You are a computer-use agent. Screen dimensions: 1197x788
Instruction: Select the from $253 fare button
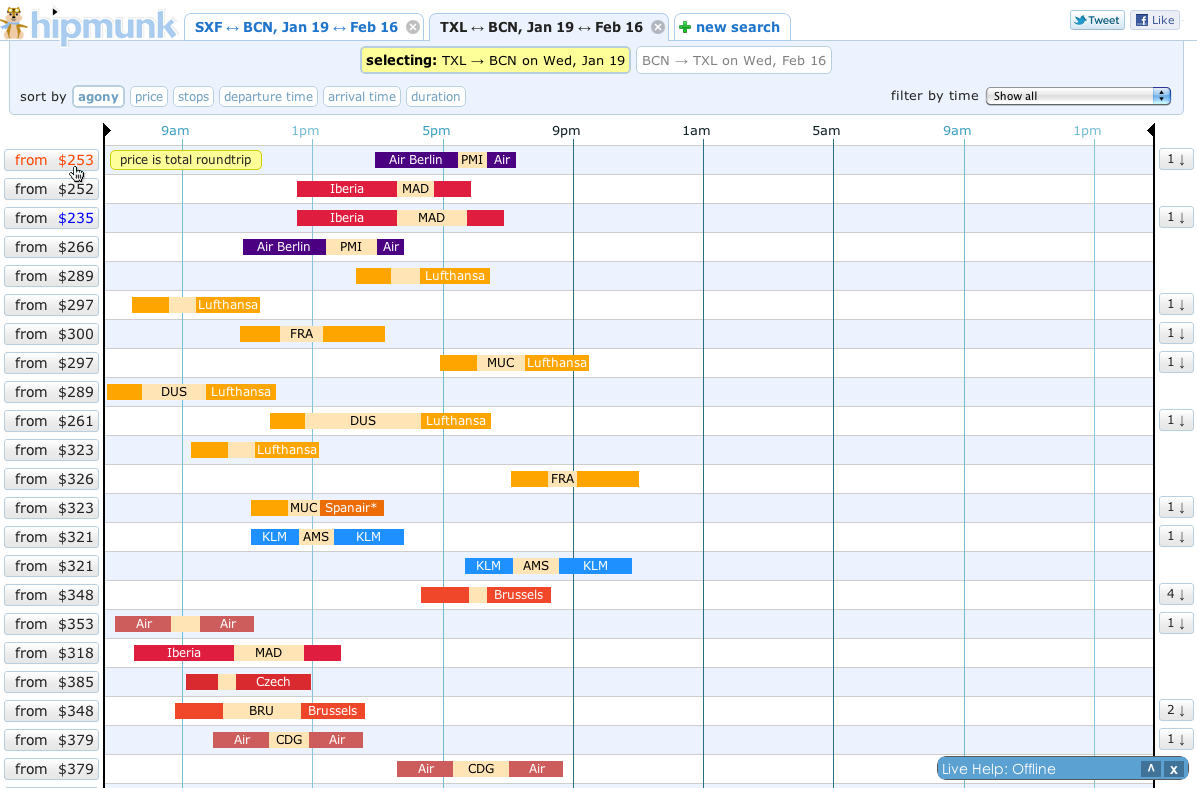(52, 160)
